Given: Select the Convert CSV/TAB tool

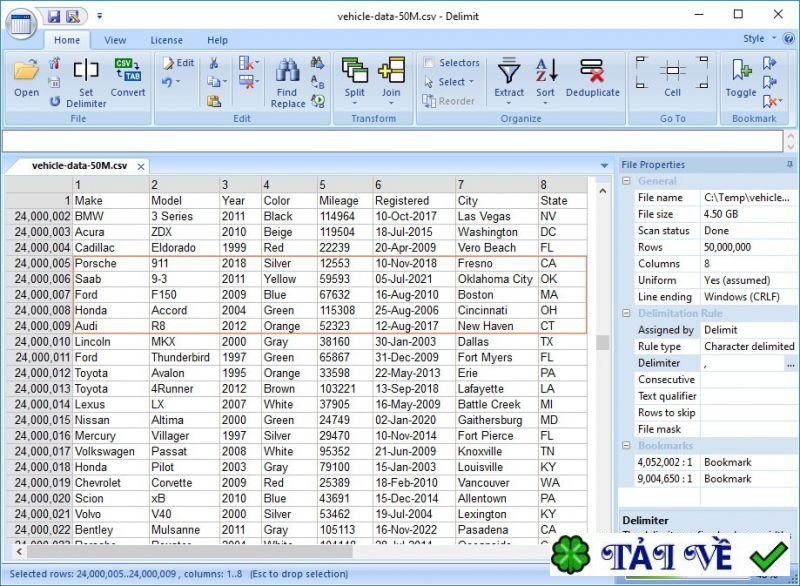Looking at the screenshot, I should click(x=127, y=80).
